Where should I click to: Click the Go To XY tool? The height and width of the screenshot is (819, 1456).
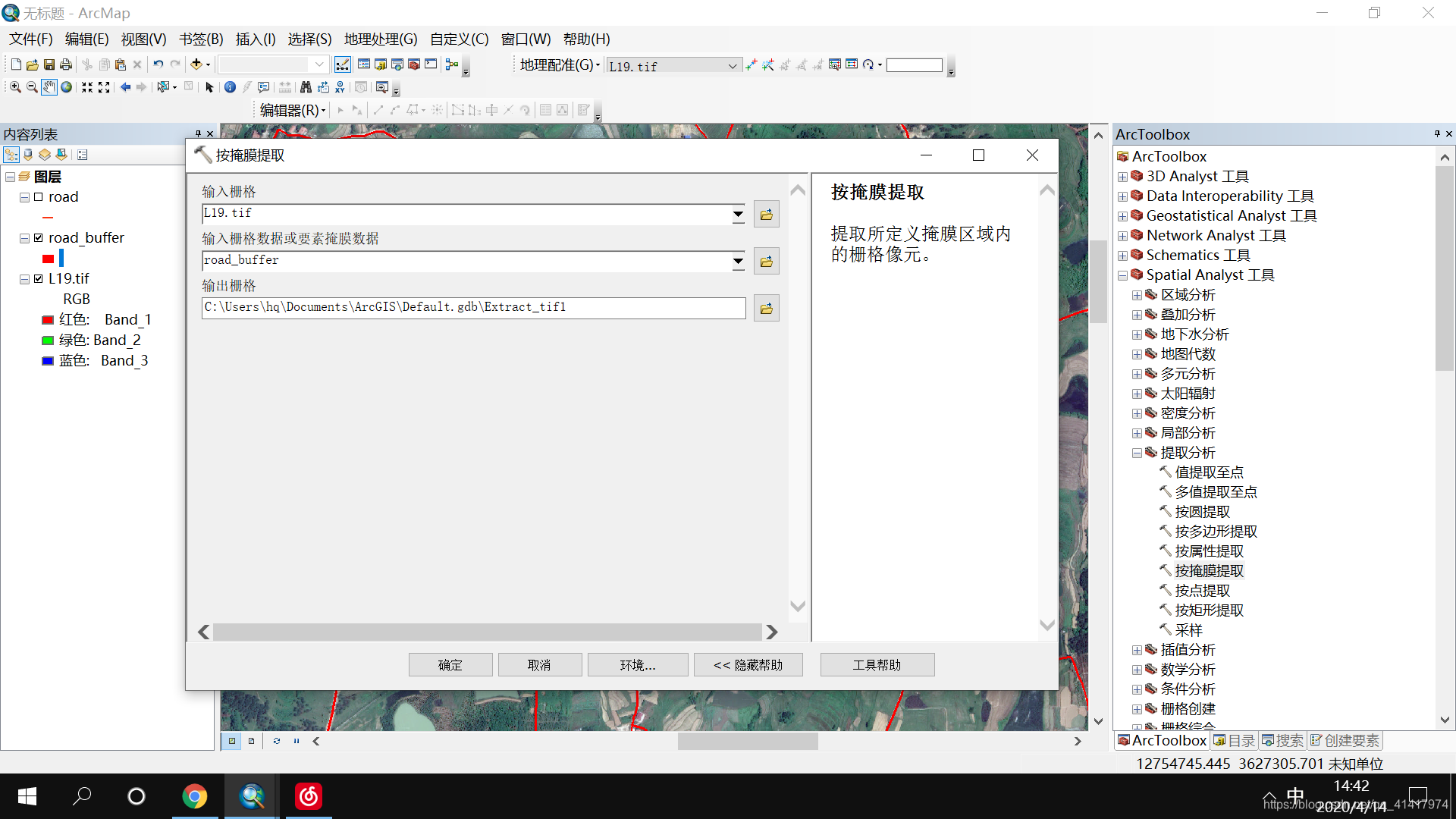tap(340, 87)
